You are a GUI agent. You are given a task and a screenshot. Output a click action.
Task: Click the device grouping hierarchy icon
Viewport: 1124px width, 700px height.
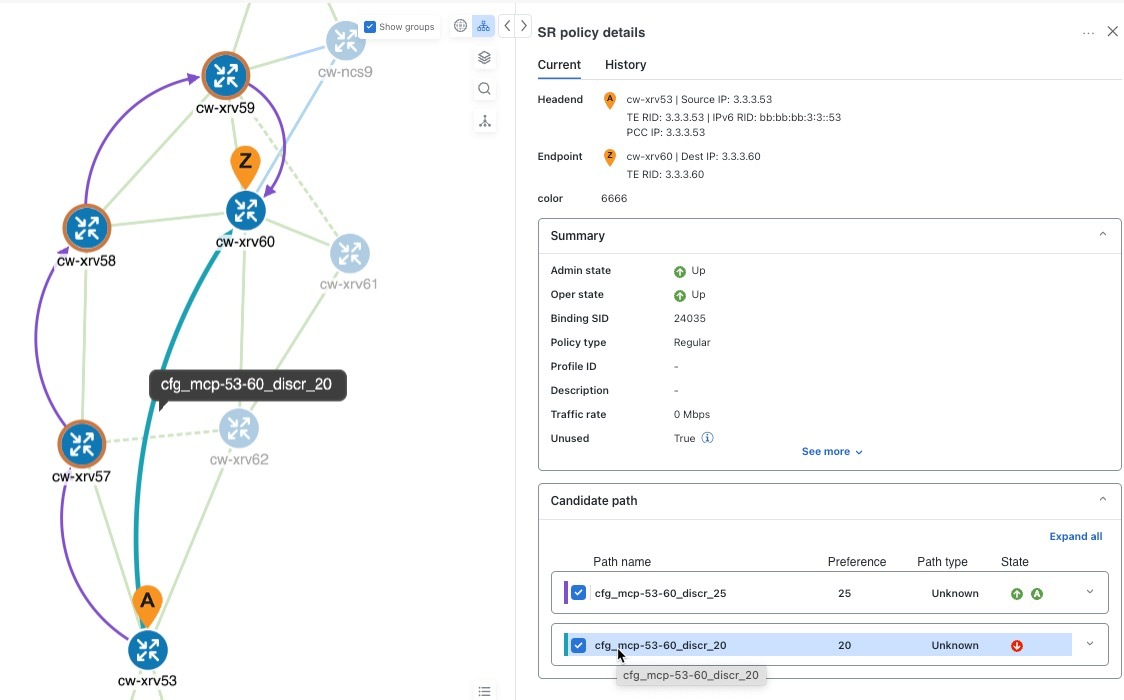pyautogui.click(x=484, y=120)
